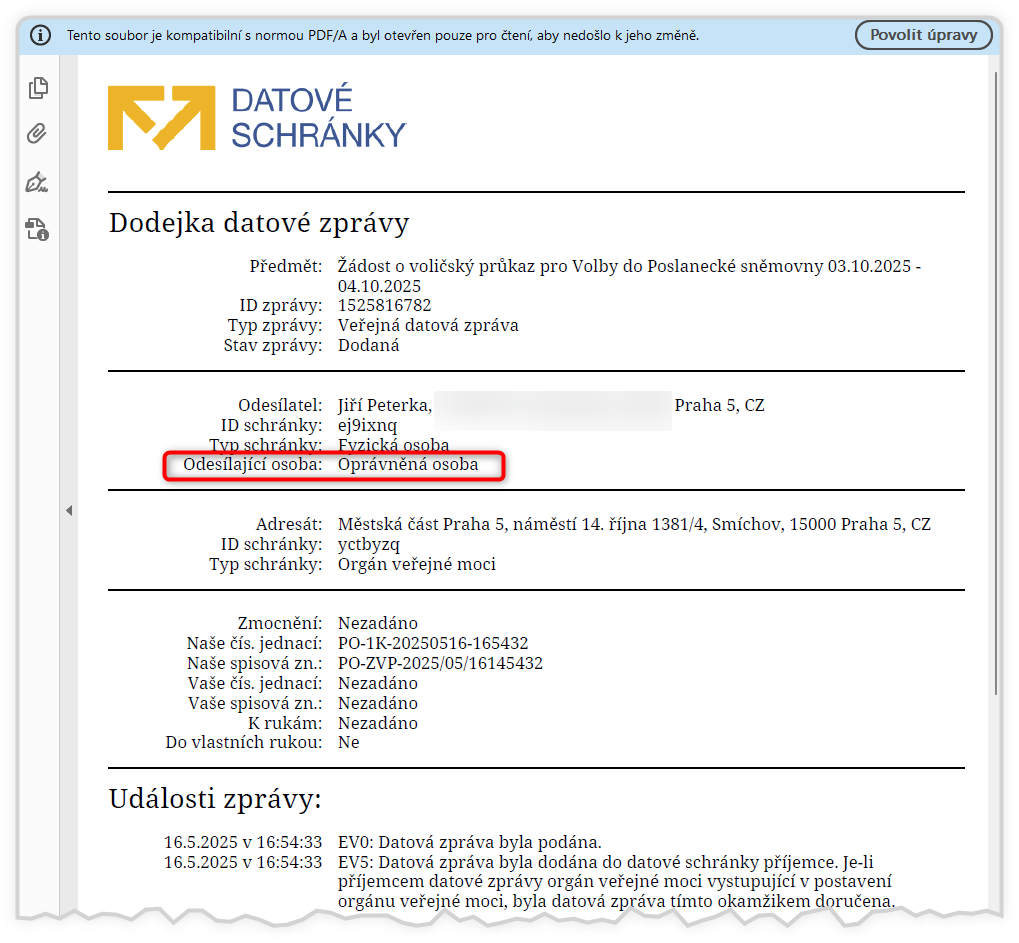Click the text Veřejná datová zpráva
Viewport: 1019px width, 943px height.
[428, 326]
